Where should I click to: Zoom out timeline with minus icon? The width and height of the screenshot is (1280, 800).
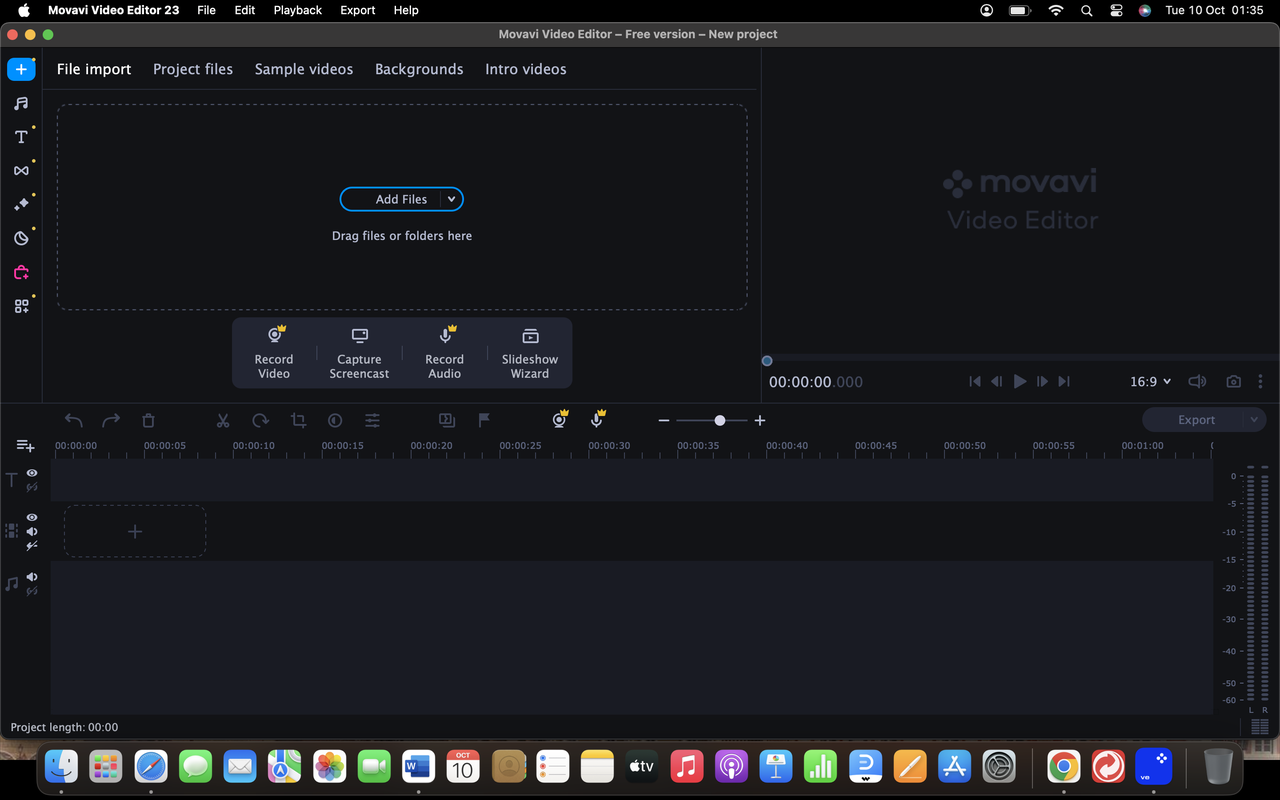click(x=664, y=421)
